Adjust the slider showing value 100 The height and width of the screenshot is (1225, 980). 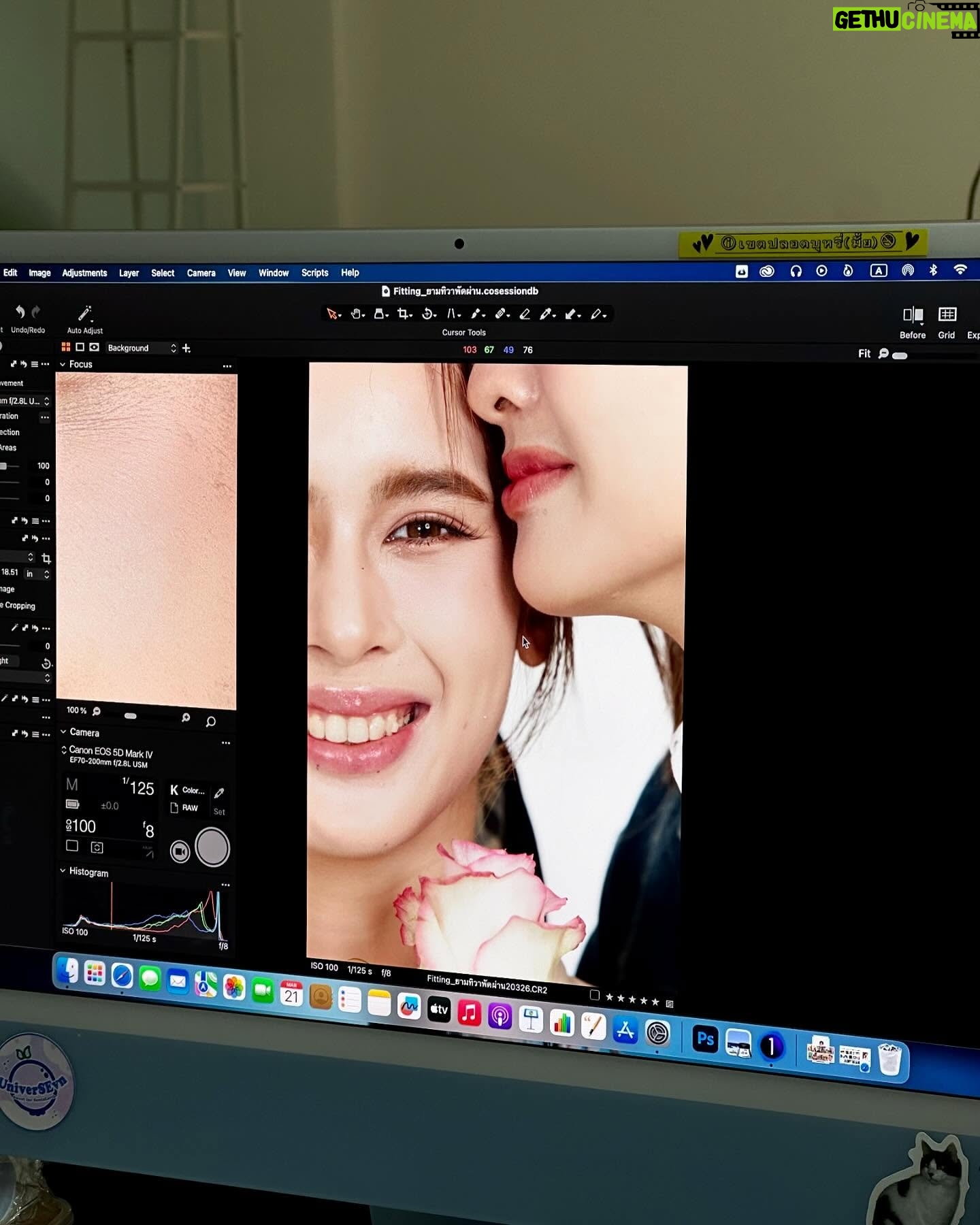[4, 466]
